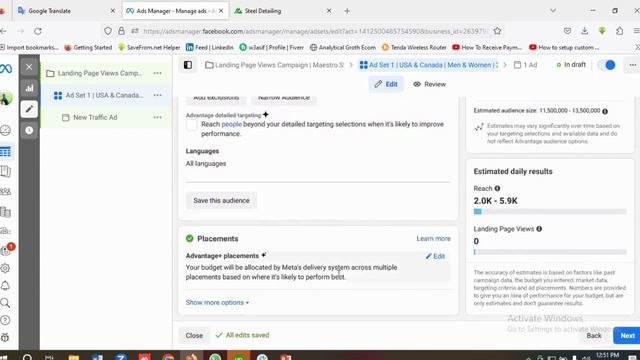This screenshot has height=360, width=640.
Task: Switch to Steel Detailing browser tab
Action: (282, 11)
